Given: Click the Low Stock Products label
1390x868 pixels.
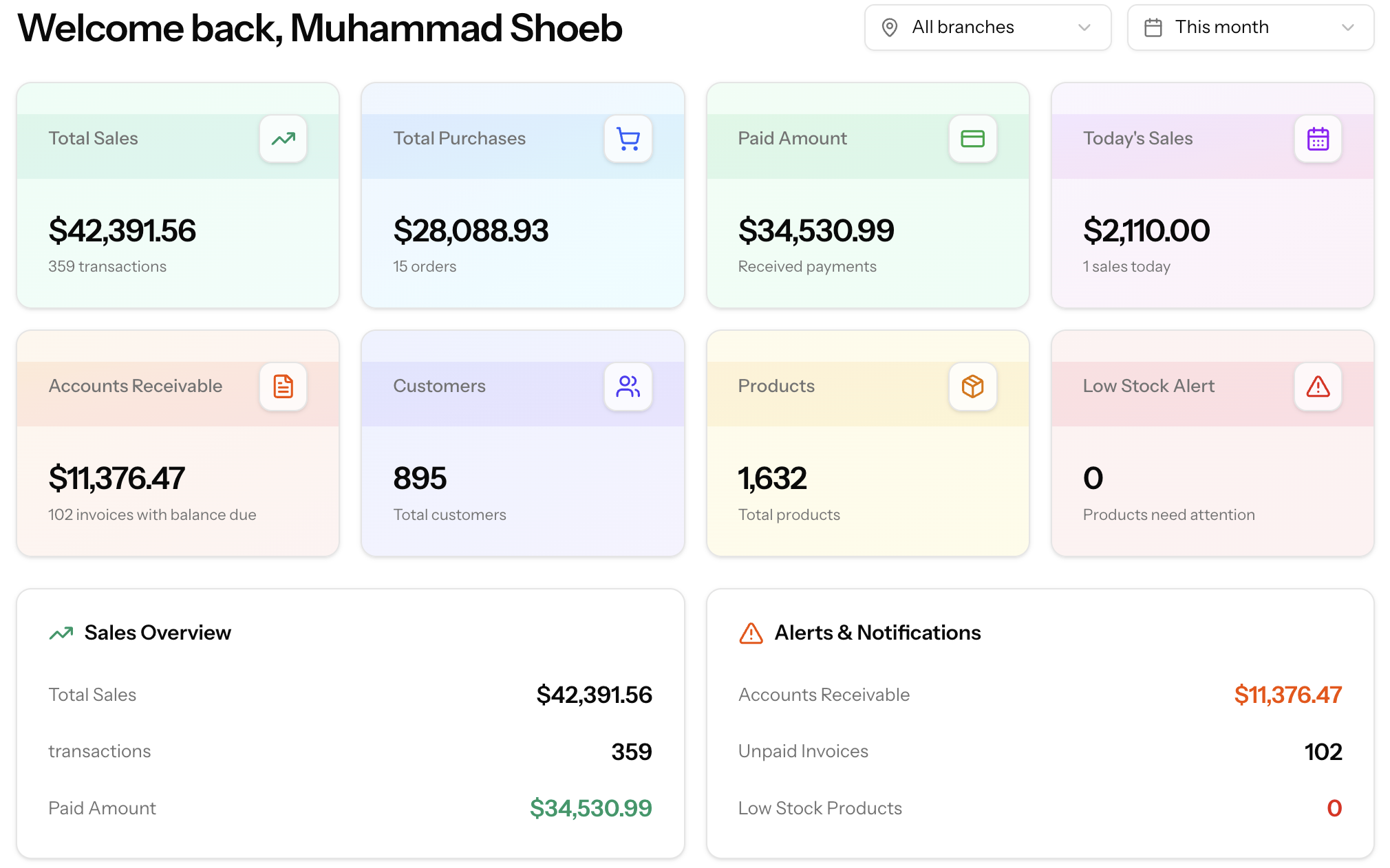Looking at the screenshot, I should tap(820, 809).
